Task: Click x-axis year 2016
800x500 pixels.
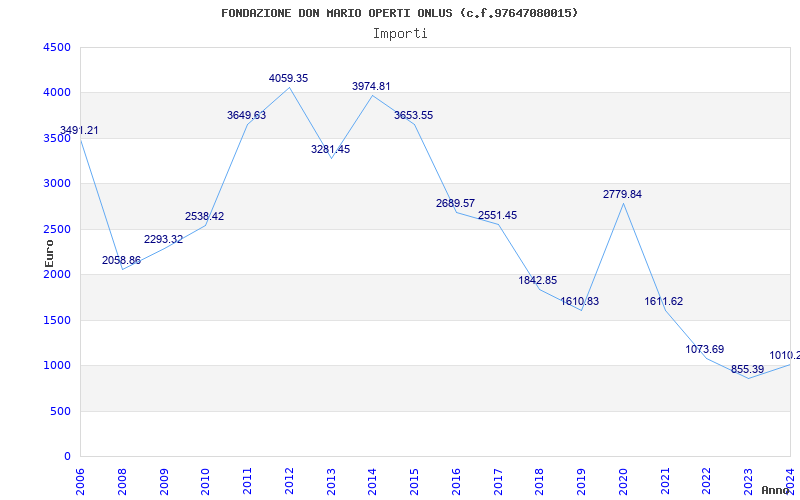Action: (x=456, y=482)
